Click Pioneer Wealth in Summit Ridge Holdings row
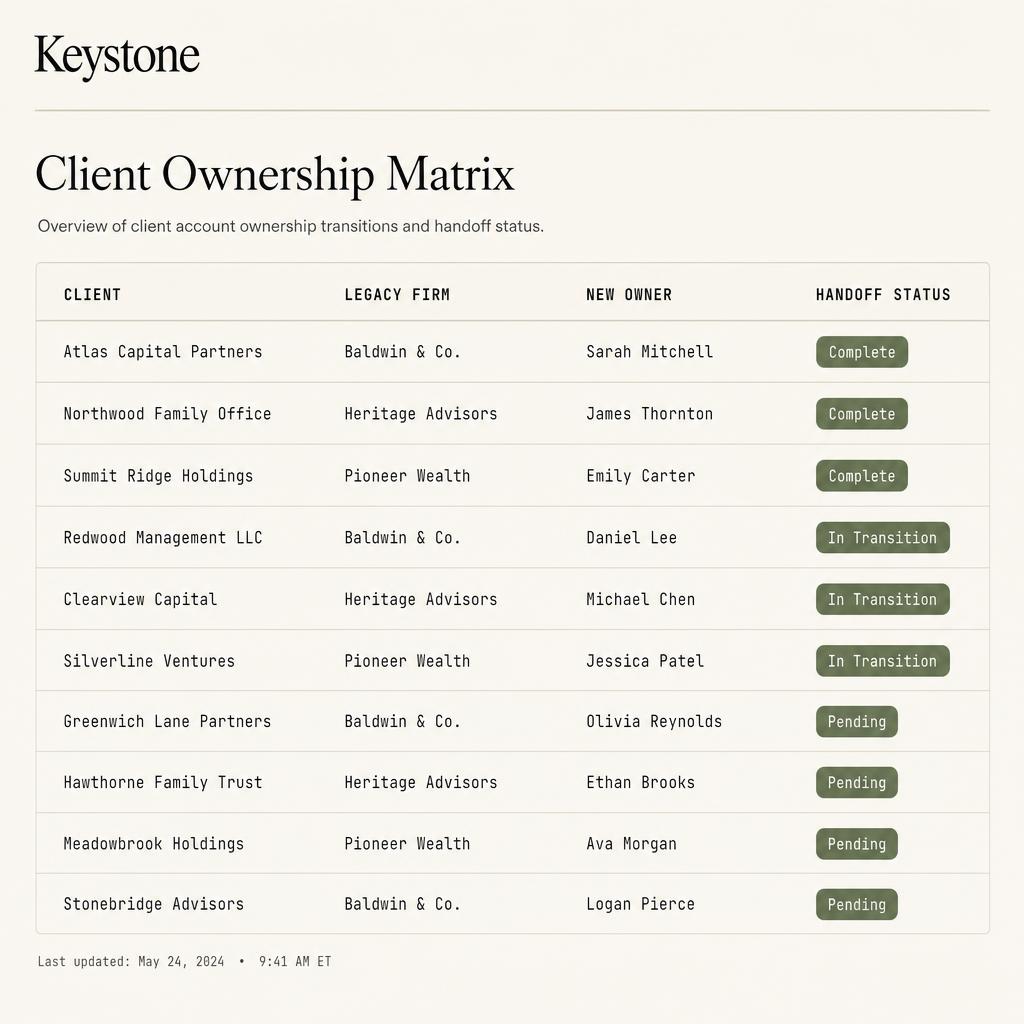Screen dimensions: 1024x1024 pyautogui.click(x=407, y=476)
